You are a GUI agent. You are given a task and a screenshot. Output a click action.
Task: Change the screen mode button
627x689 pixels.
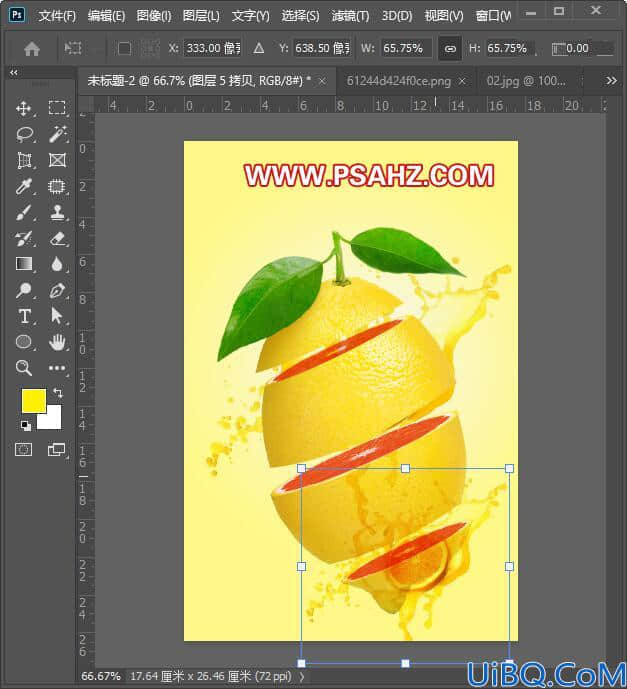click(56, 450)
